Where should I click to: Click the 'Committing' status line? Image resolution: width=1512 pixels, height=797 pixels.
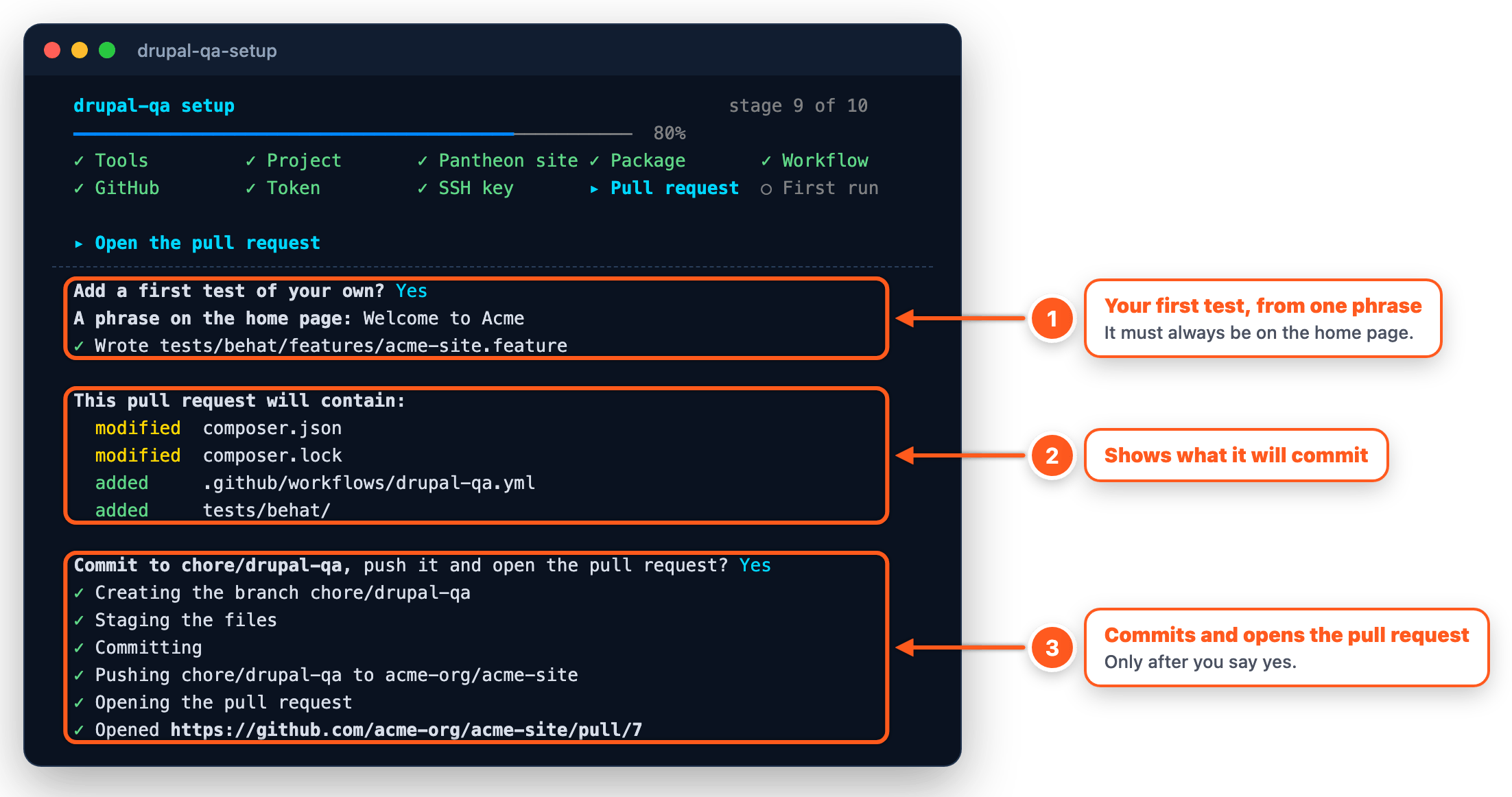[x=138, y=647]
